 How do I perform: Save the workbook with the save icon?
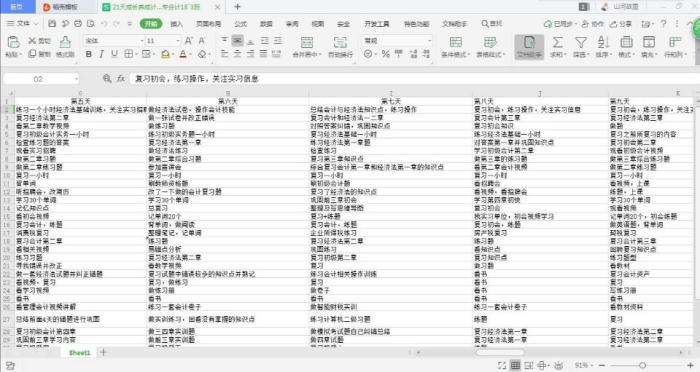[x=52, y=24]
